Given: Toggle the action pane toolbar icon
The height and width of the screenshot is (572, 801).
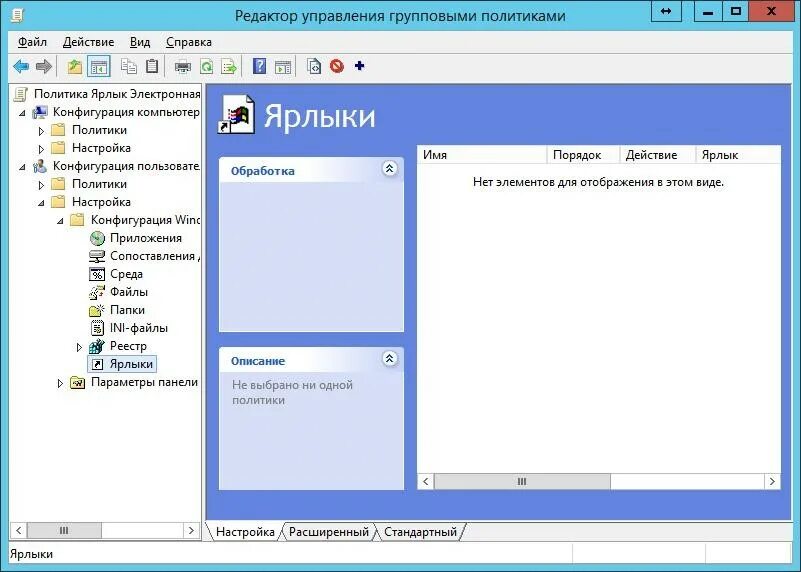Looking at the screenshot, I should (x=282, y=66).
